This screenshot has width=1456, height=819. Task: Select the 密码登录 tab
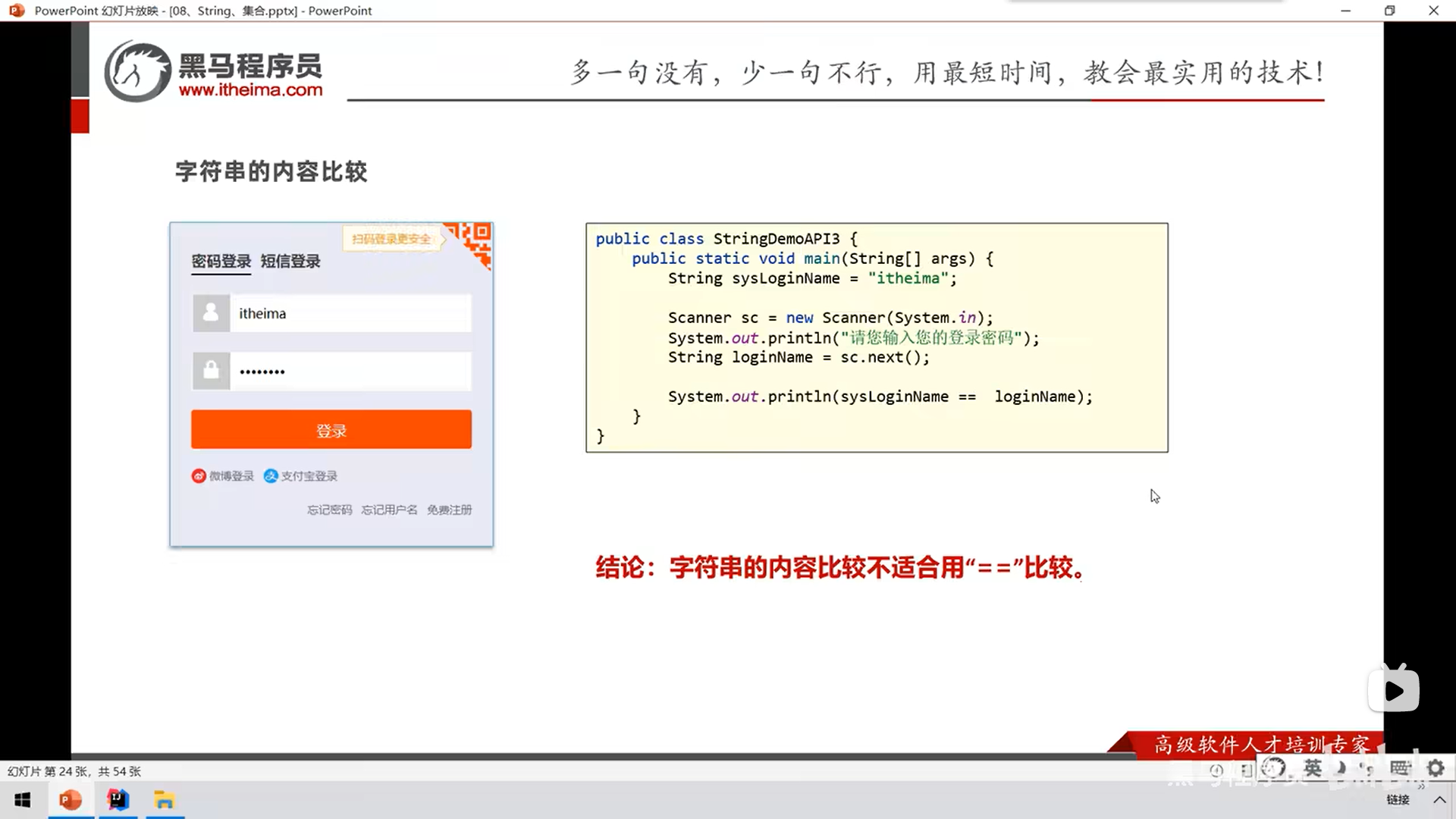pyautogui.click(x=221, y=262)
